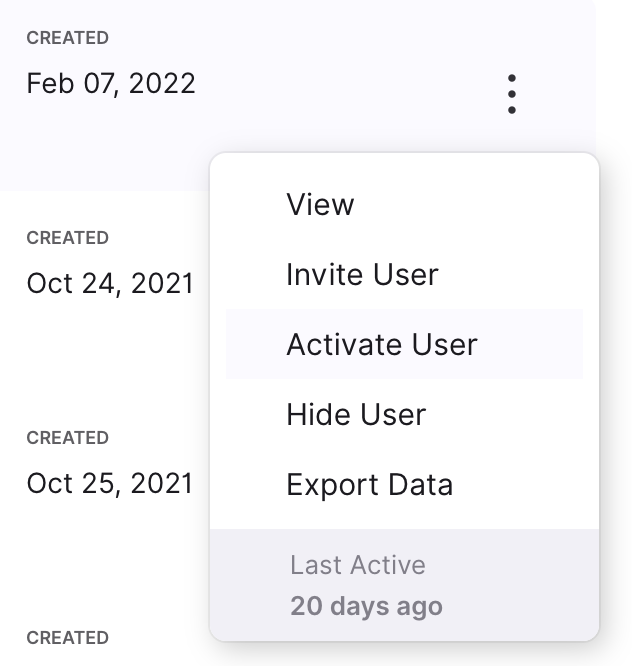This screenshot has height=666, width=632.
Task: Select the Feb 07, 2022 created date
Action: pyautogui.click(x=111, y=83)
